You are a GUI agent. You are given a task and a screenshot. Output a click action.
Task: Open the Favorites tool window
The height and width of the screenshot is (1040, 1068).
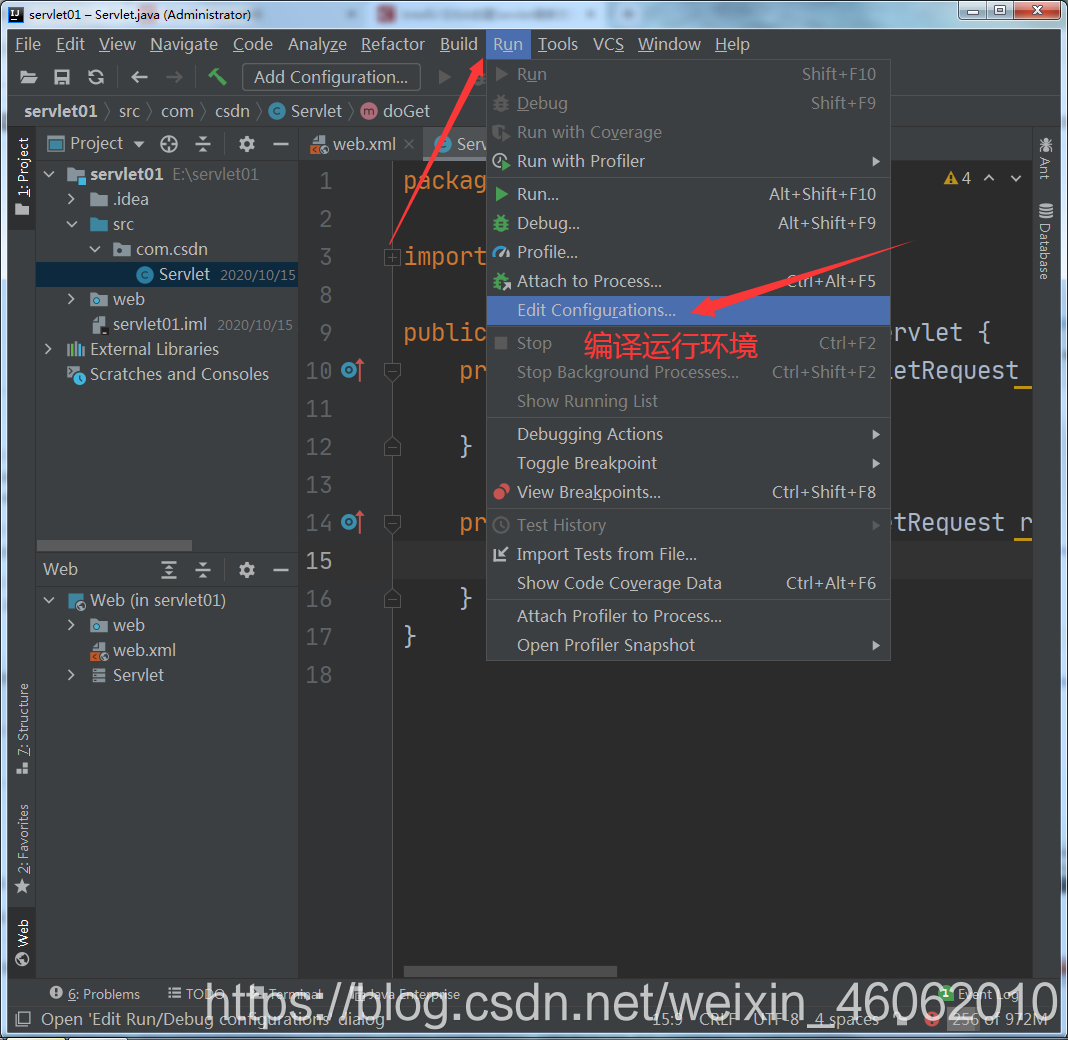(x=23, y=849)
